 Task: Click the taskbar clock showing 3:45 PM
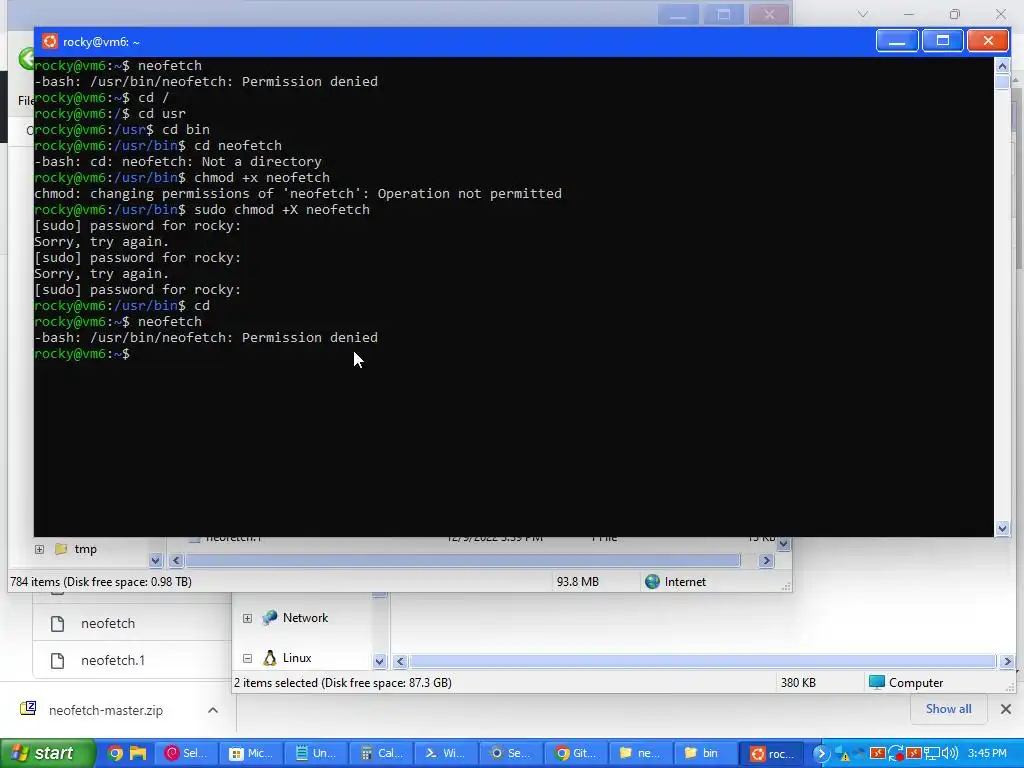coord(987,753)
